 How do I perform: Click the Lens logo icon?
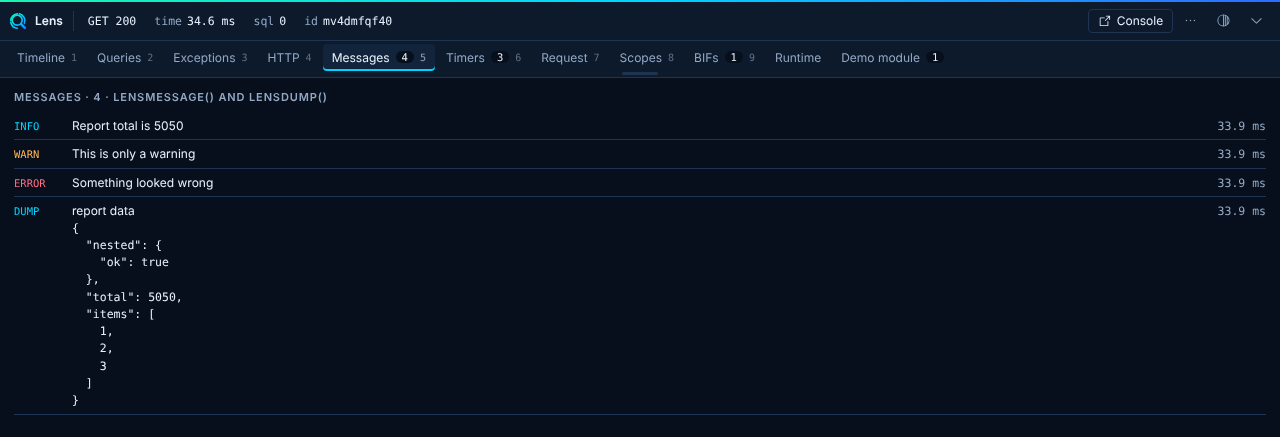(18, 21)
